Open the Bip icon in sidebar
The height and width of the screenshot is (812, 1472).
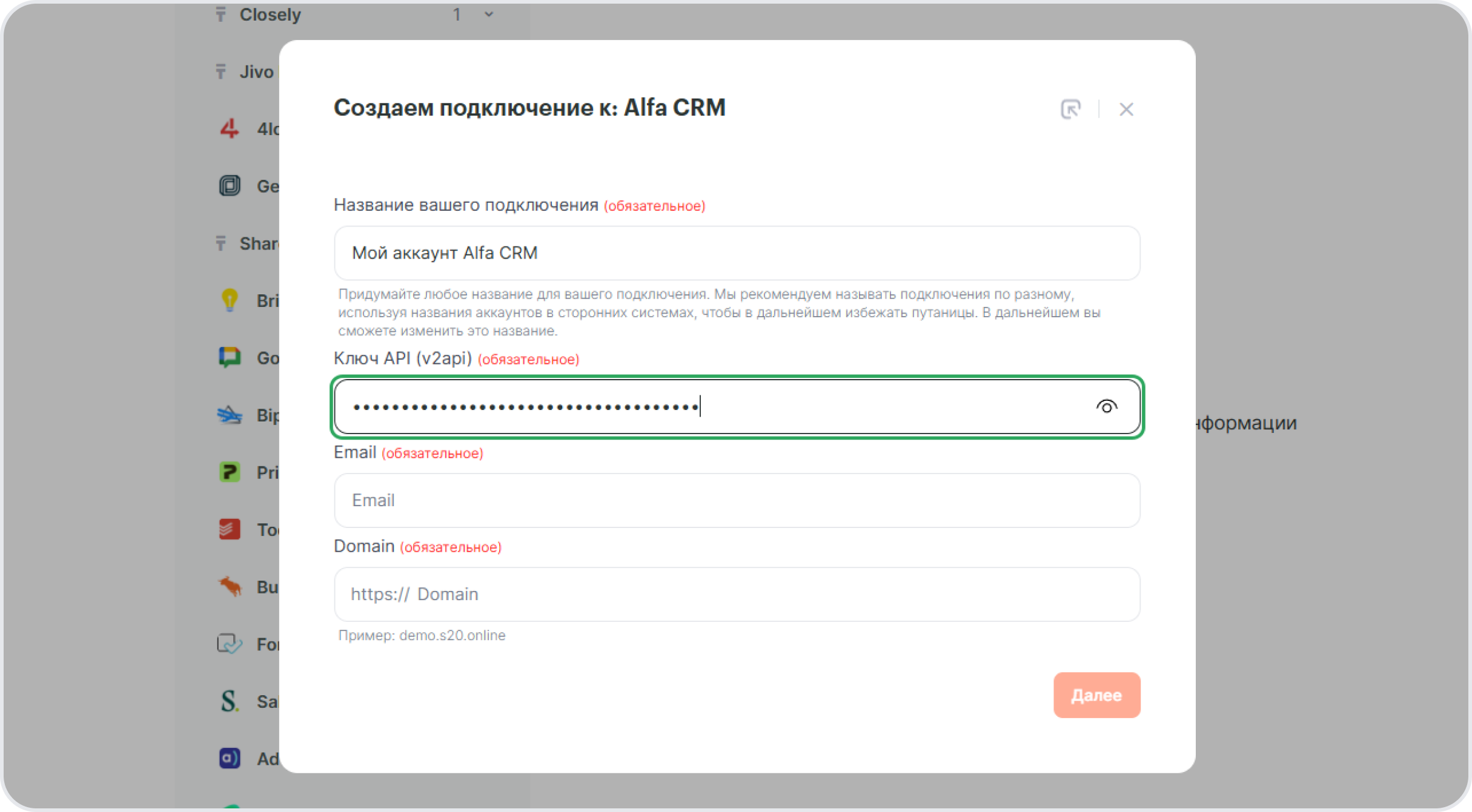point(229,415)
